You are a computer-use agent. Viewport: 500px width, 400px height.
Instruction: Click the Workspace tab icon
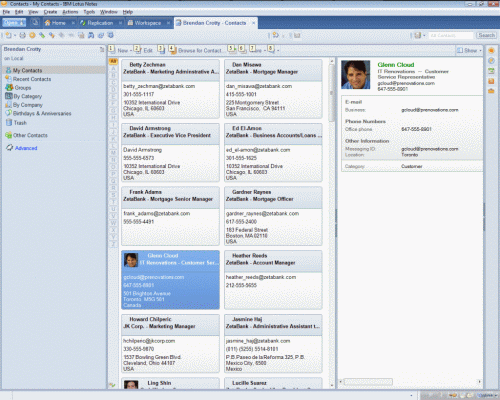tap(130, 23)
